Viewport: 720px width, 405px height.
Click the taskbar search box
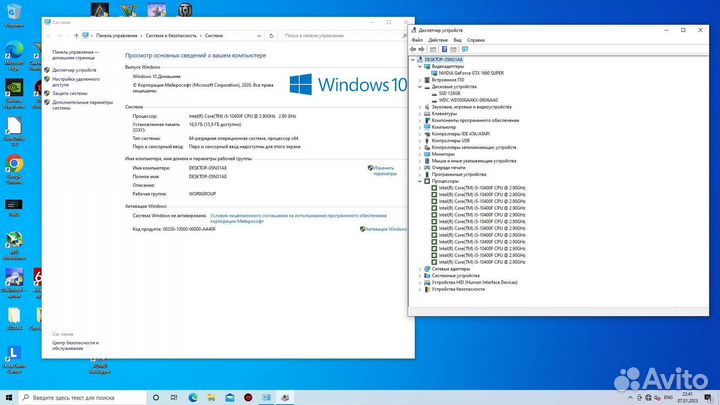82,397
